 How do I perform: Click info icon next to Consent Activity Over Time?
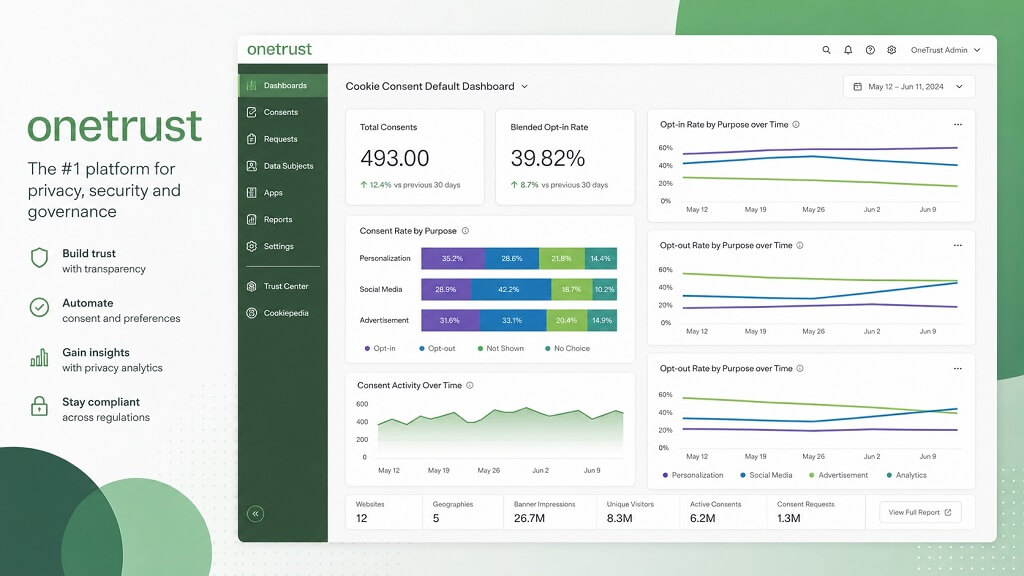pos(470,385)
